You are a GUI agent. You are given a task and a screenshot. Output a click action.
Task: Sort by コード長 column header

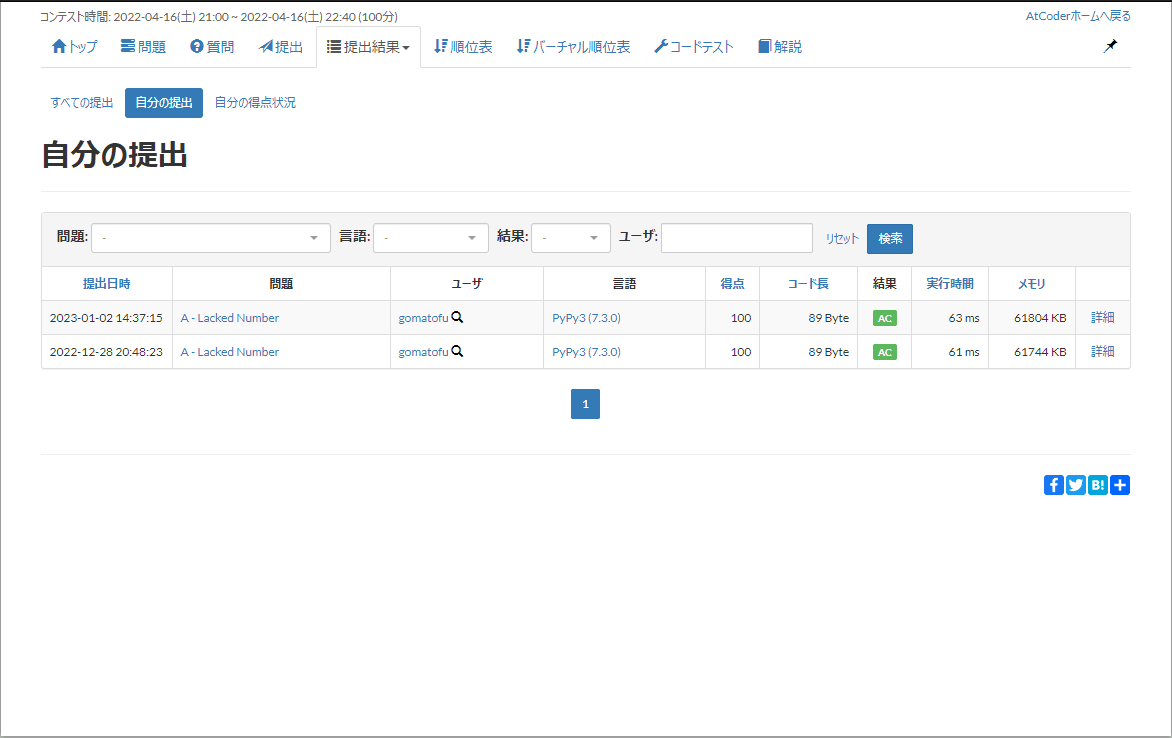coord(808,283)
